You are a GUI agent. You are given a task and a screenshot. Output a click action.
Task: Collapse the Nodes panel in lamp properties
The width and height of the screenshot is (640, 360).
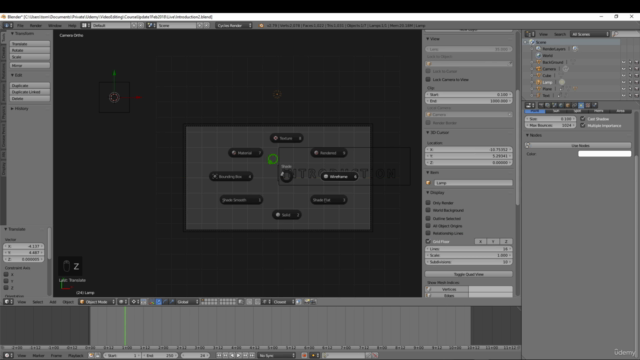(x=534, y=135)
